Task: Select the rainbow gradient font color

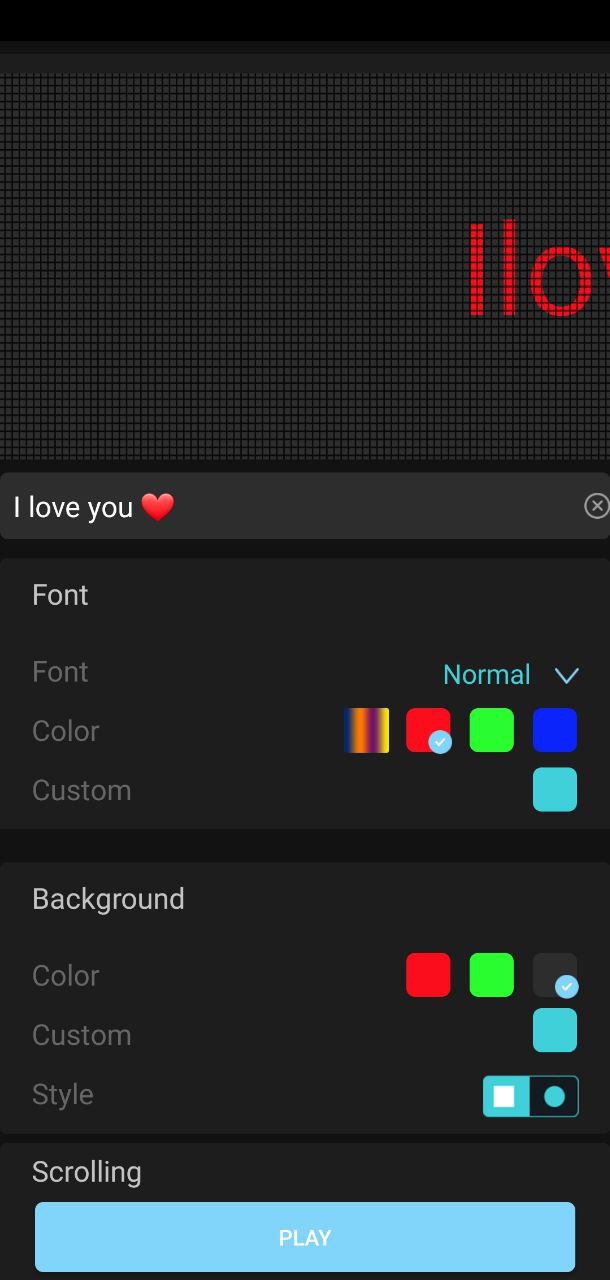Action: tap(366, 730)
